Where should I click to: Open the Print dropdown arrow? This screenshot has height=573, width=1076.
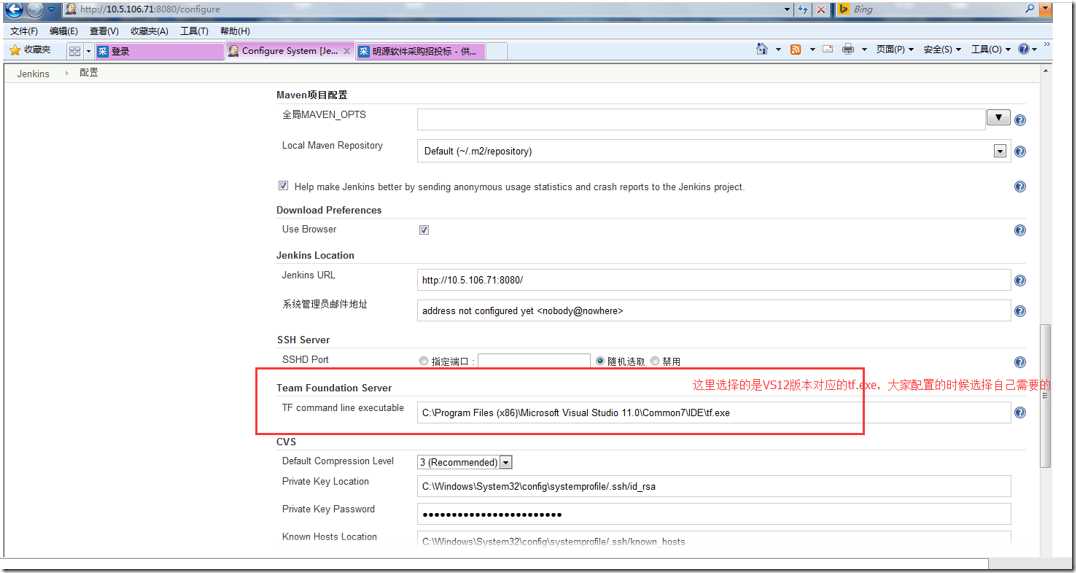864,49
